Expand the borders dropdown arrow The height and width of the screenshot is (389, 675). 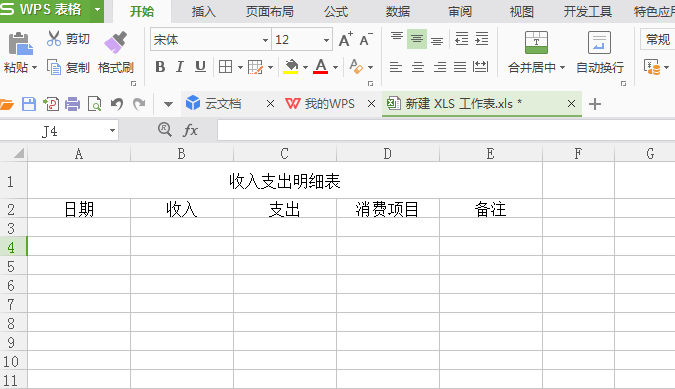click(x=240, y=67)
